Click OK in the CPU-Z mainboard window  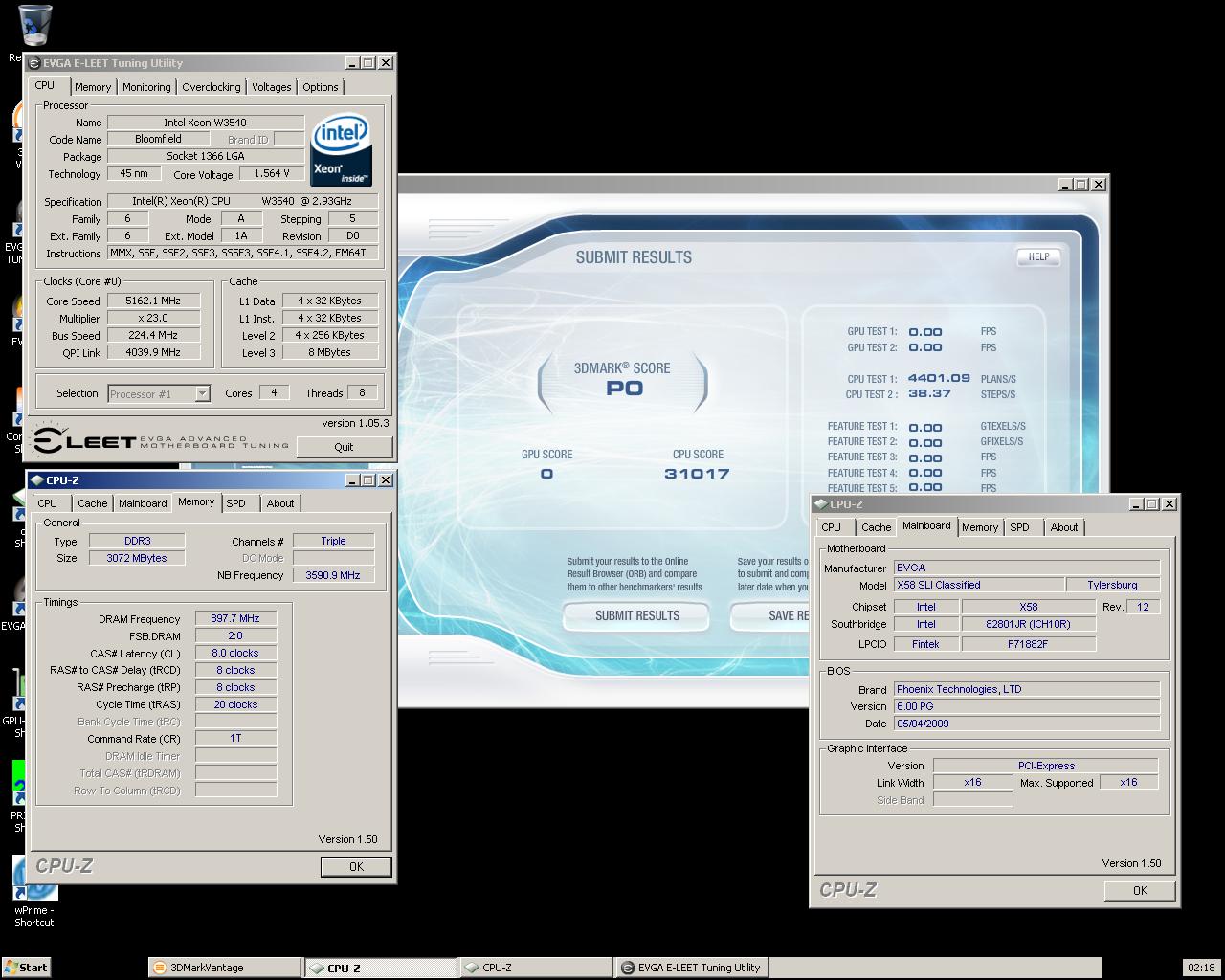(x=1140, y=890)
